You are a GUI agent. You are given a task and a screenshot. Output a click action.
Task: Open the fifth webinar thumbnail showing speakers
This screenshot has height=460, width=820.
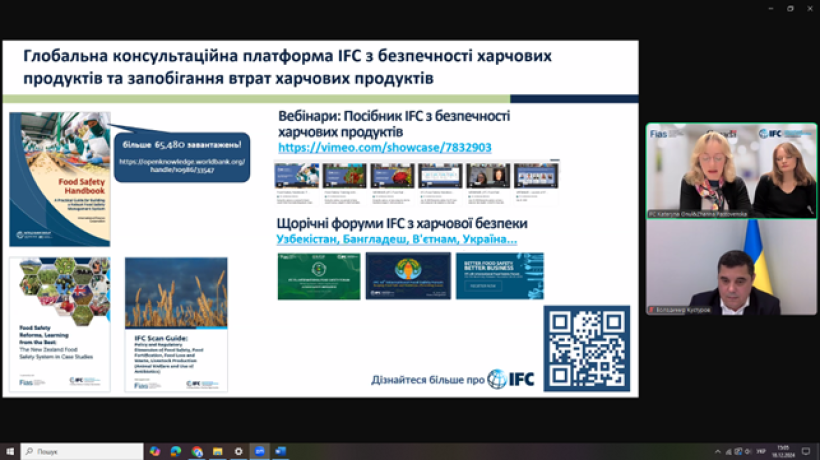coord(488,176)
